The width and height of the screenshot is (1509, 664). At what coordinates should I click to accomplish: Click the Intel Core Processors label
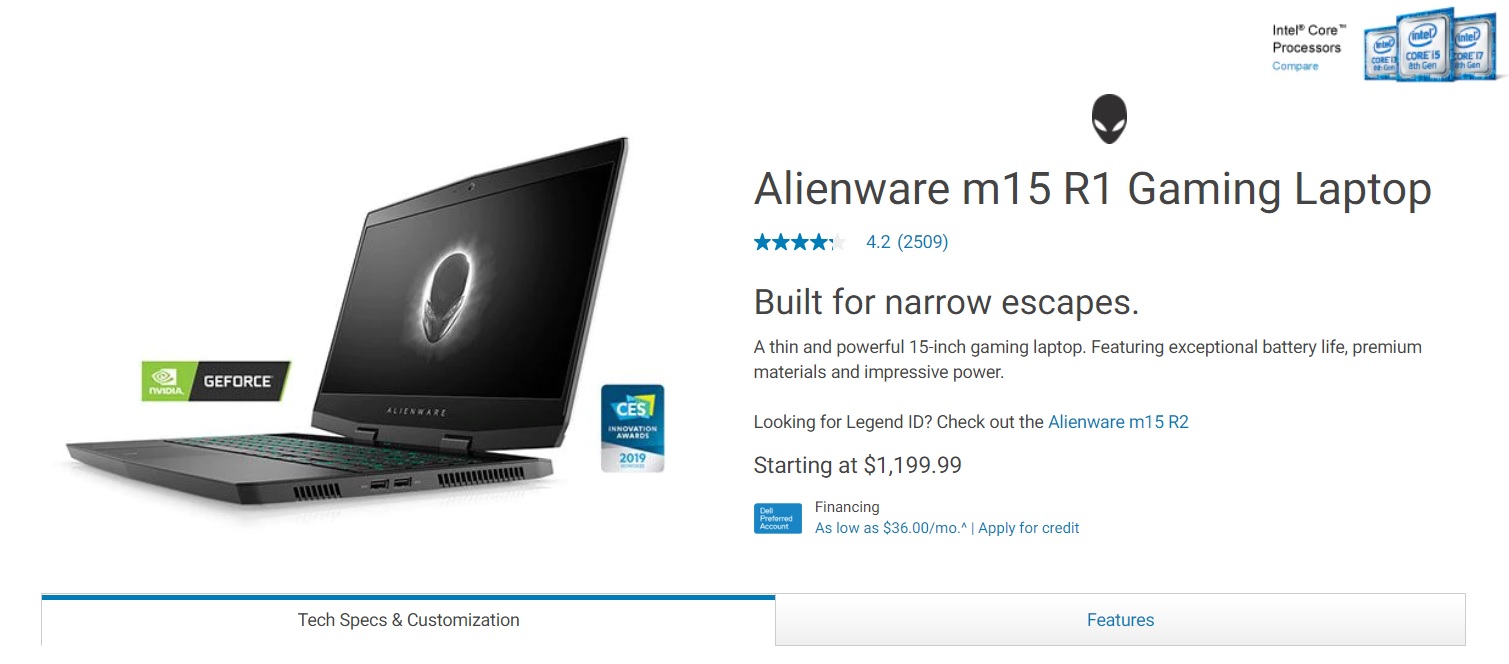(1308, 39)
